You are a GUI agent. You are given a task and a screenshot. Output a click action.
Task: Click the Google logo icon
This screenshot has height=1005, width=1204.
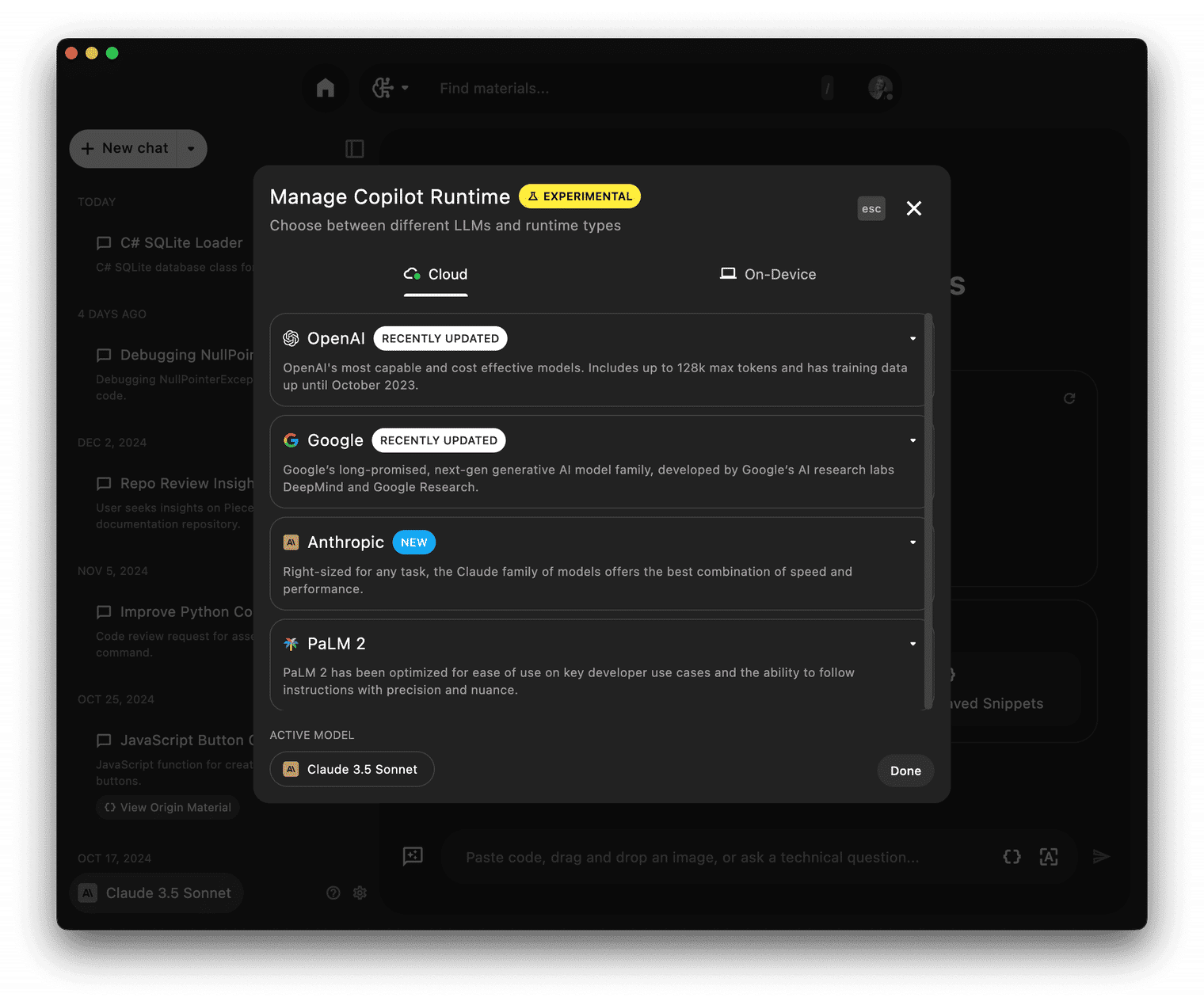[291, 440]
